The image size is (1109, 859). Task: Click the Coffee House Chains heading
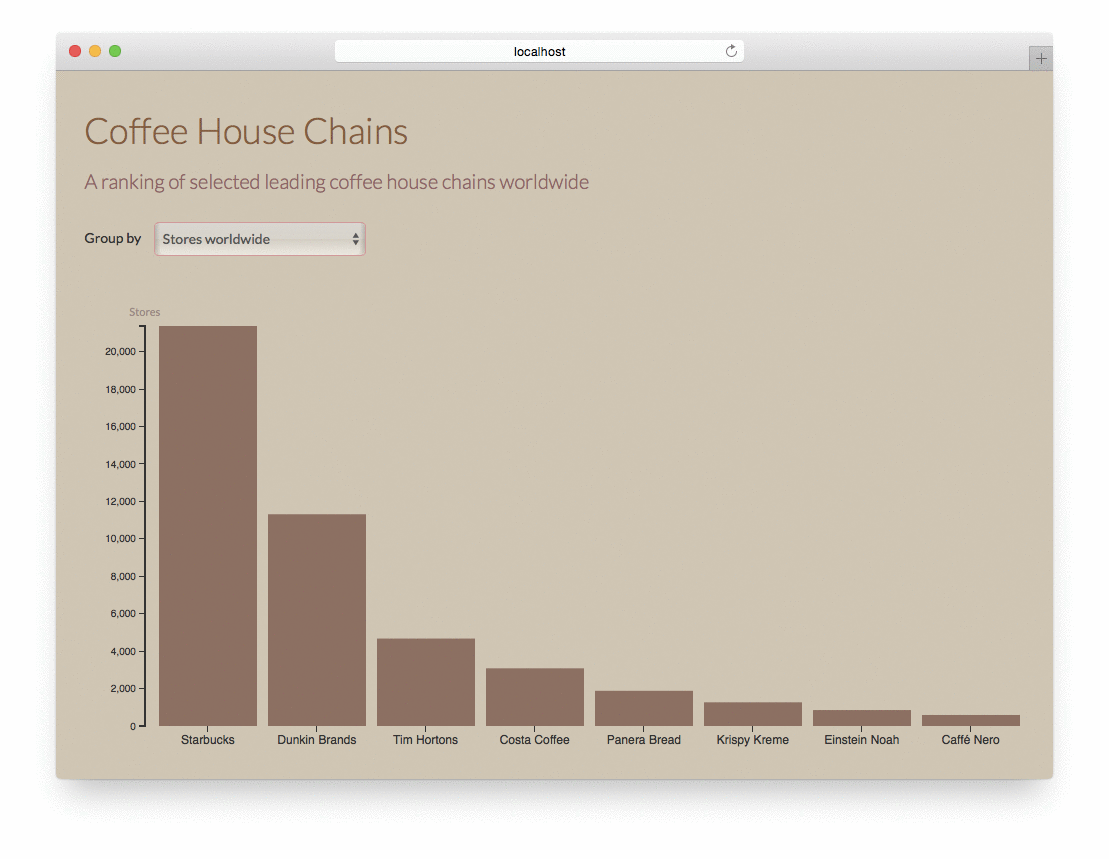pos(246,132)
